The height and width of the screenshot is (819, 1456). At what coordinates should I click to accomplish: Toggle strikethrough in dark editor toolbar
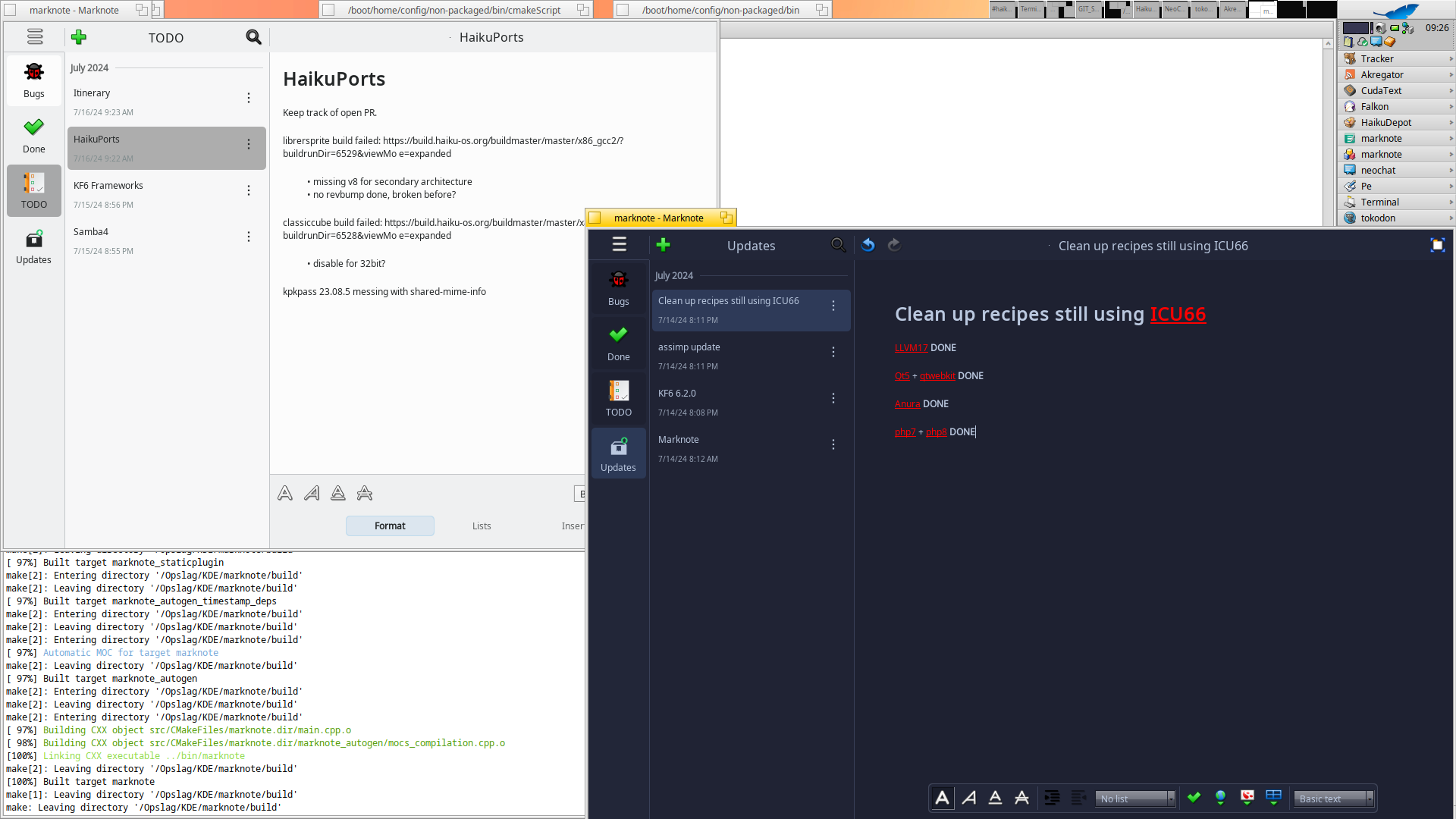(x=1022, y=798)
